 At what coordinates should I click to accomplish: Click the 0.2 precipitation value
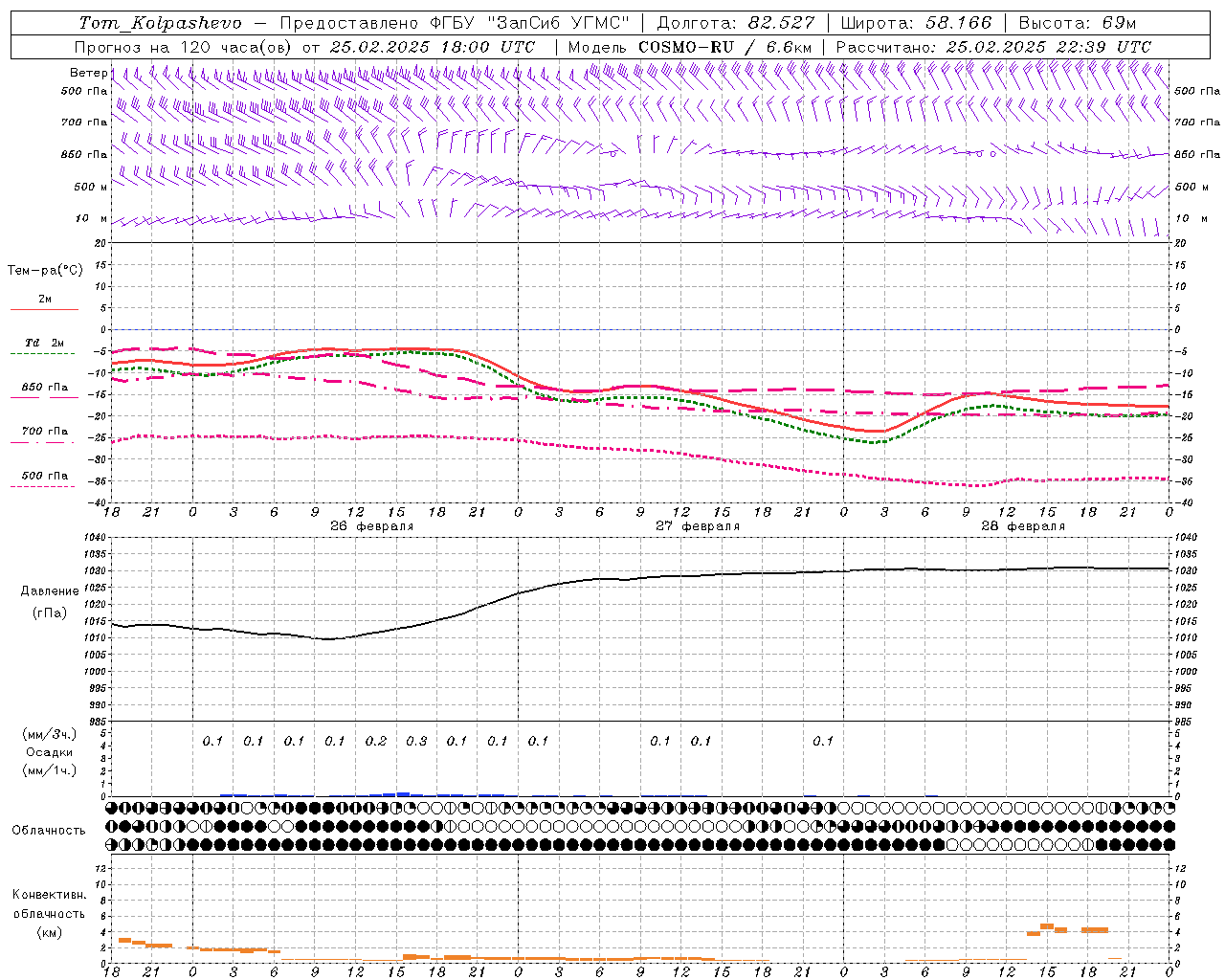pyautogui.click(x=376, y=741)
